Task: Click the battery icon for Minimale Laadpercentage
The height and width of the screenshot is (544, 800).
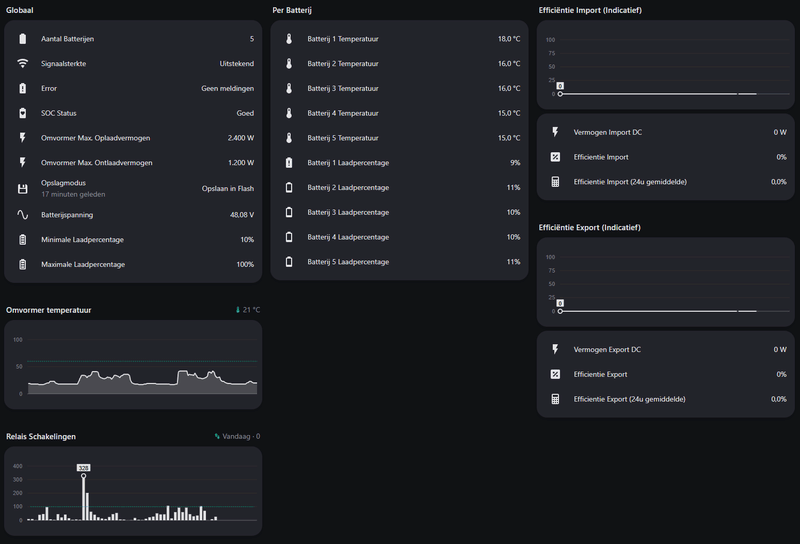Action: coord(22,239)
